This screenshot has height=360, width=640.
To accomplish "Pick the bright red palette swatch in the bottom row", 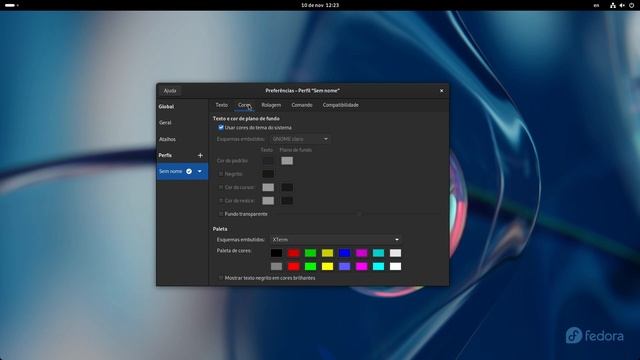I will pos(293,267).
